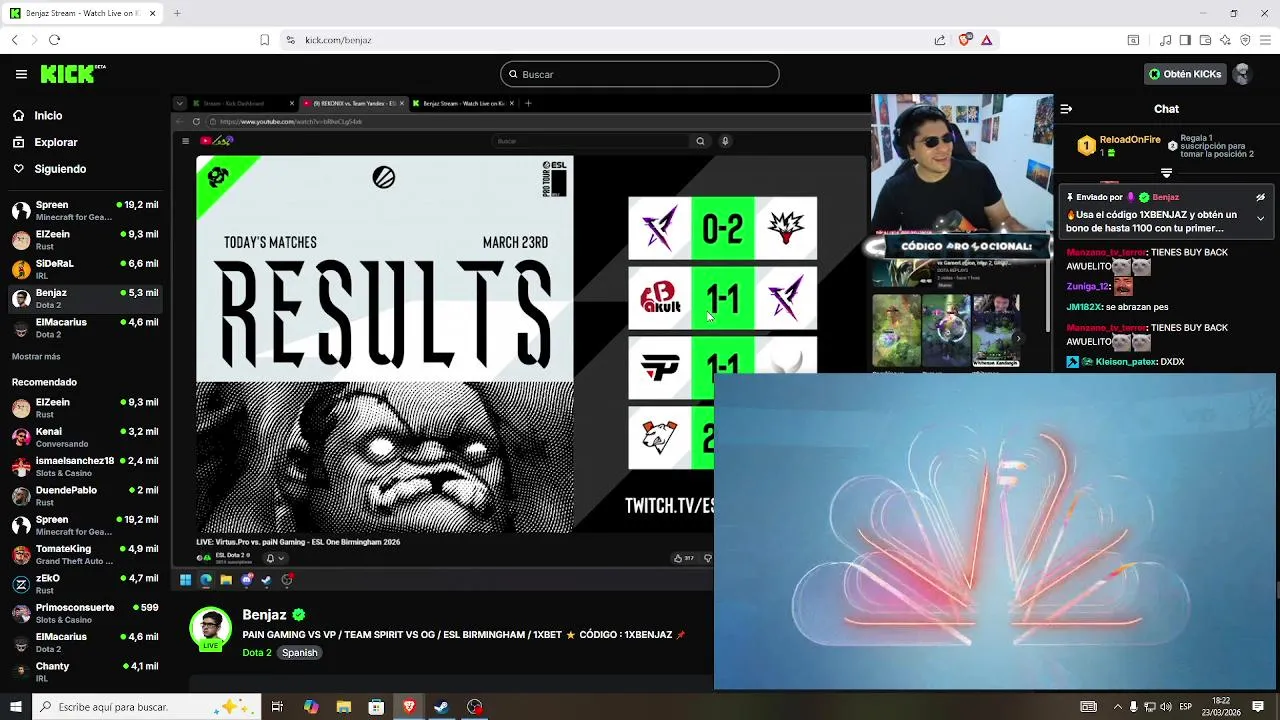Image resolution: width=1280 pixels, height=720 pixels.
Task: Click the Obtén KICKs button
Action: coord(1185,74)
